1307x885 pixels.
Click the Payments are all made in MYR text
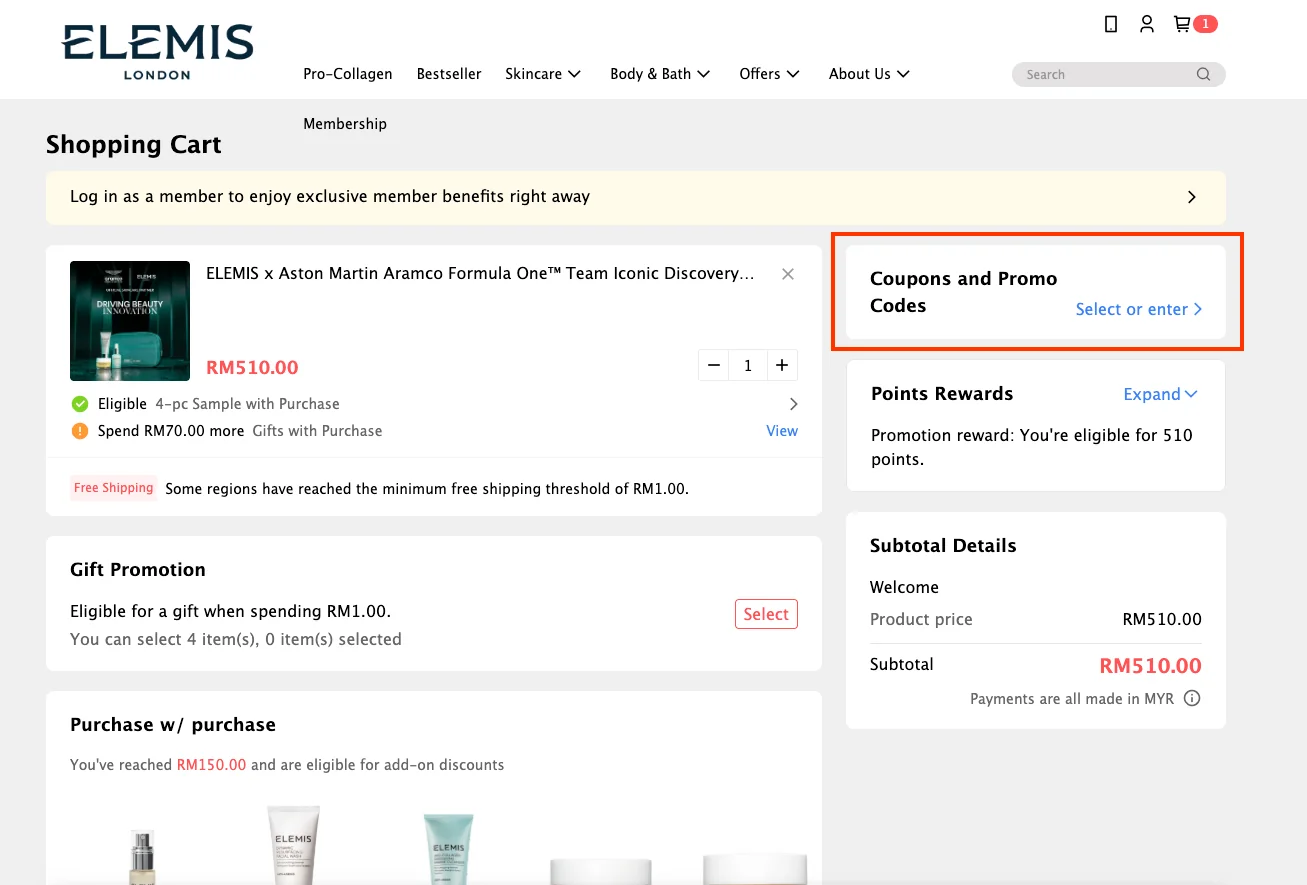pyautogui.click(x=1072, y=699)
